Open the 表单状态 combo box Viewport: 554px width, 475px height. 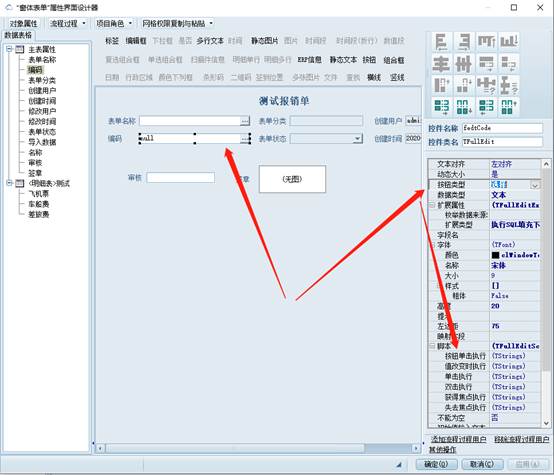click(358, 139)
